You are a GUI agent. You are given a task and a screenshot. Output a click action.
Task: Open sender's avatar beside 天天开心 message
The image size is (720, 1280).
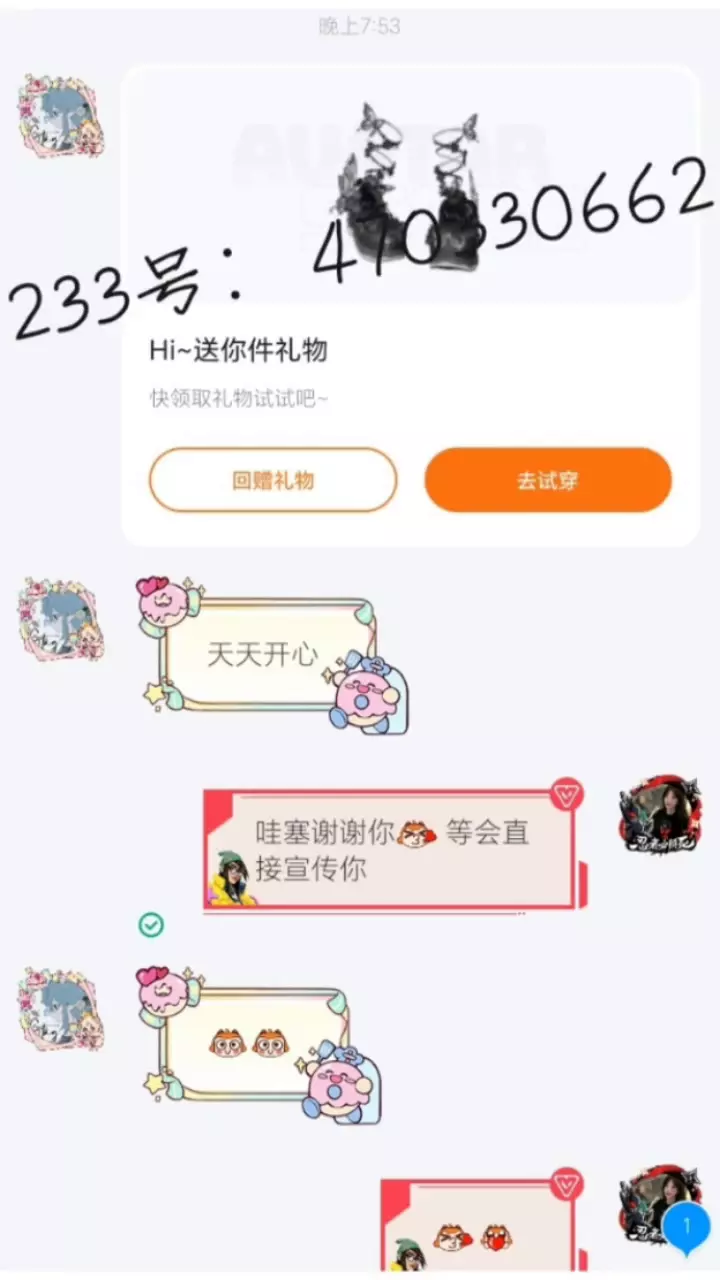[x=62, y=620]
